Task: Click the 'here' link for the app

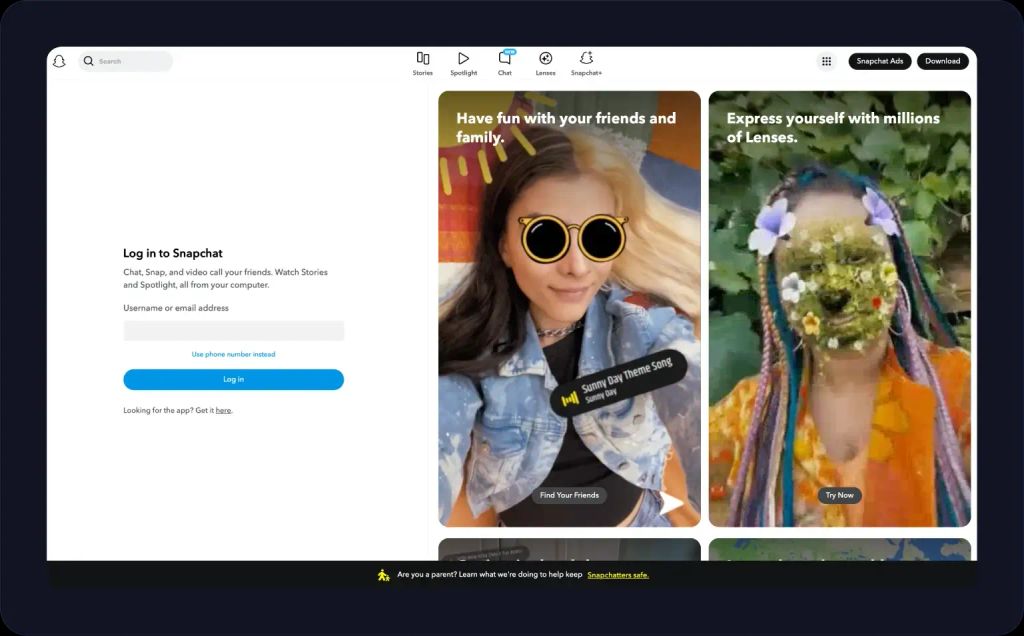Action: coord(223,410)
